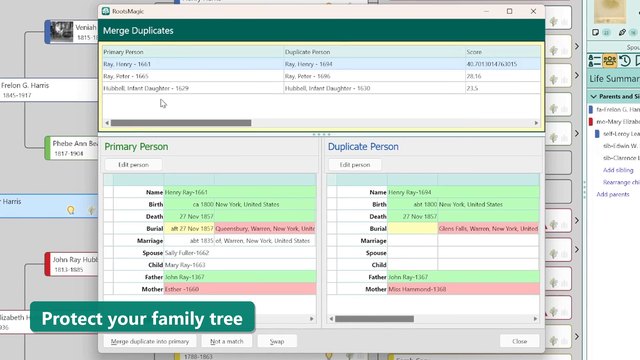Click sib-Clarence entry in side panel

pyautogui.click(x=621, y=158)
